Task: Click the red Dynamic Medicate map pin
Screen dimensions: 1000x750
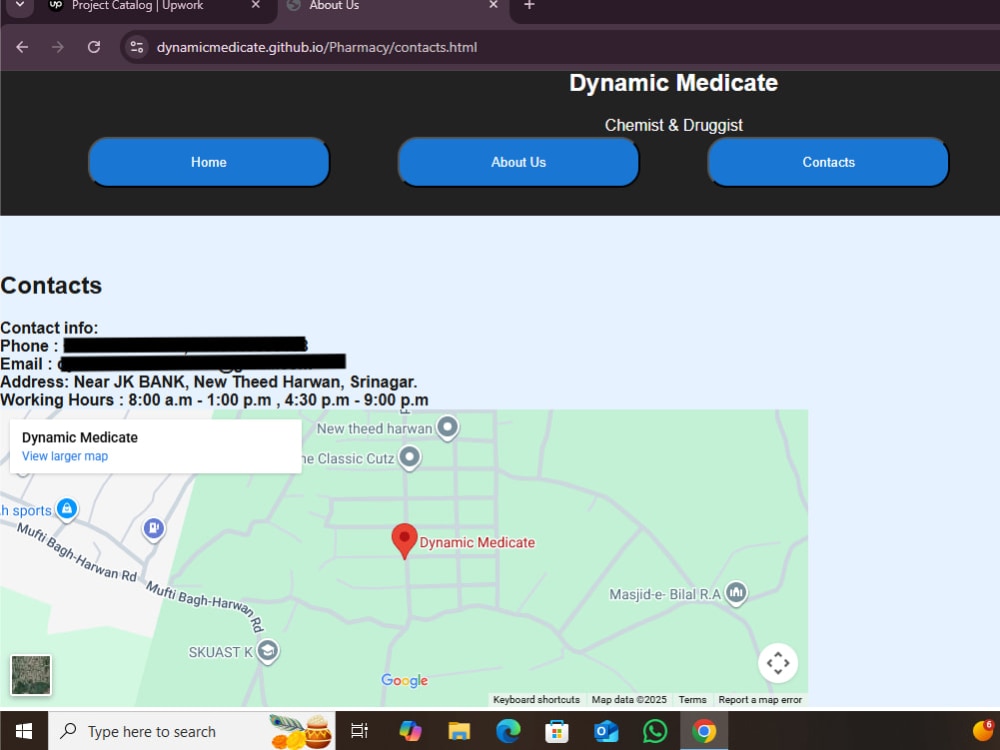Action: 404,540
